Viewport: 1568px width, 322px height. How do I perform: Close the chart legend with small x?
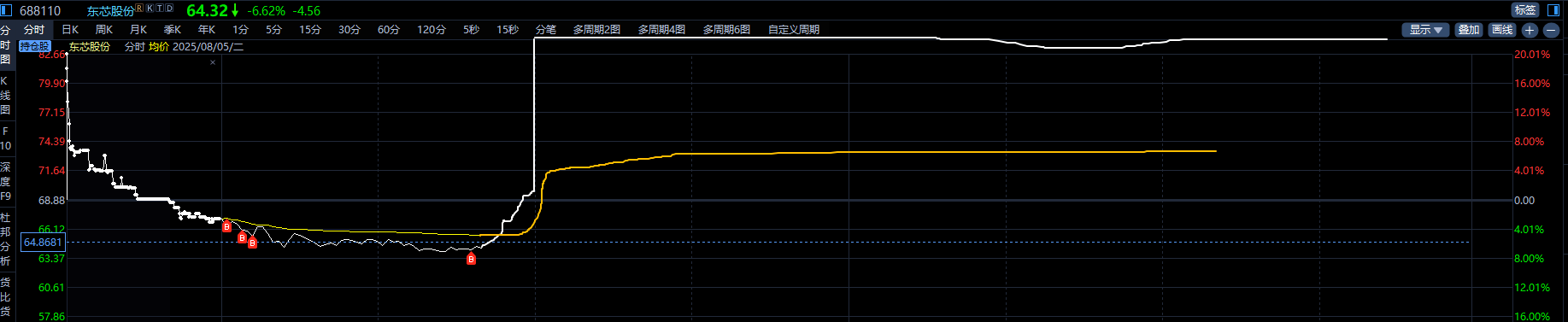point(213,62)
